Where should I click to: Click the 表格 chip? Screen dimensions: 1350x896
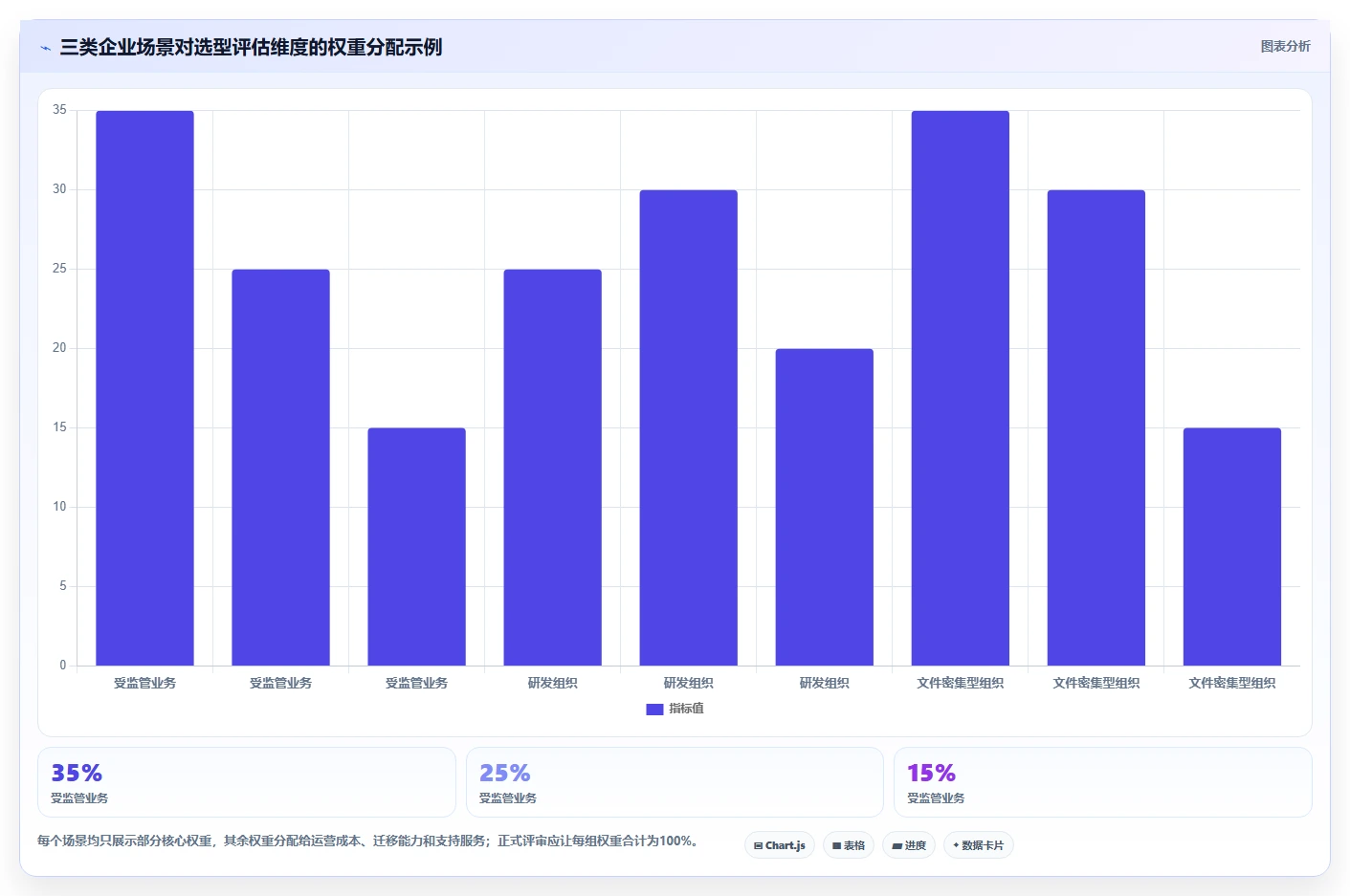pyautogui.click(x=849, y=845)
